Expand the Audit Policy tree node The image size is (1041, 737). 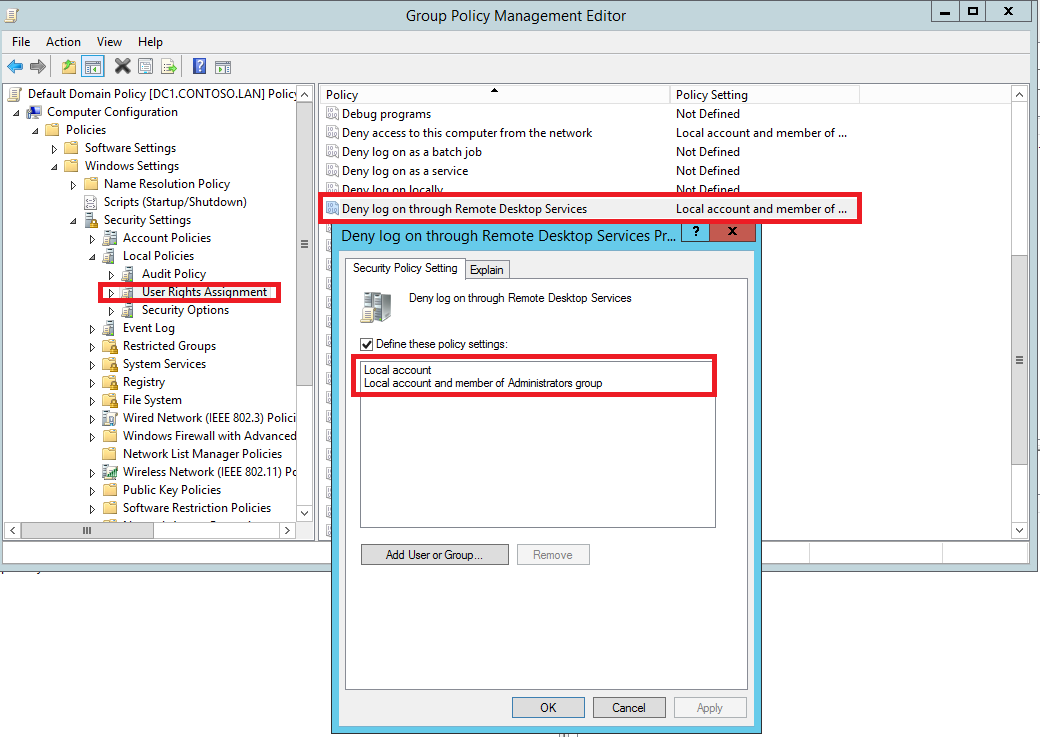111,274
